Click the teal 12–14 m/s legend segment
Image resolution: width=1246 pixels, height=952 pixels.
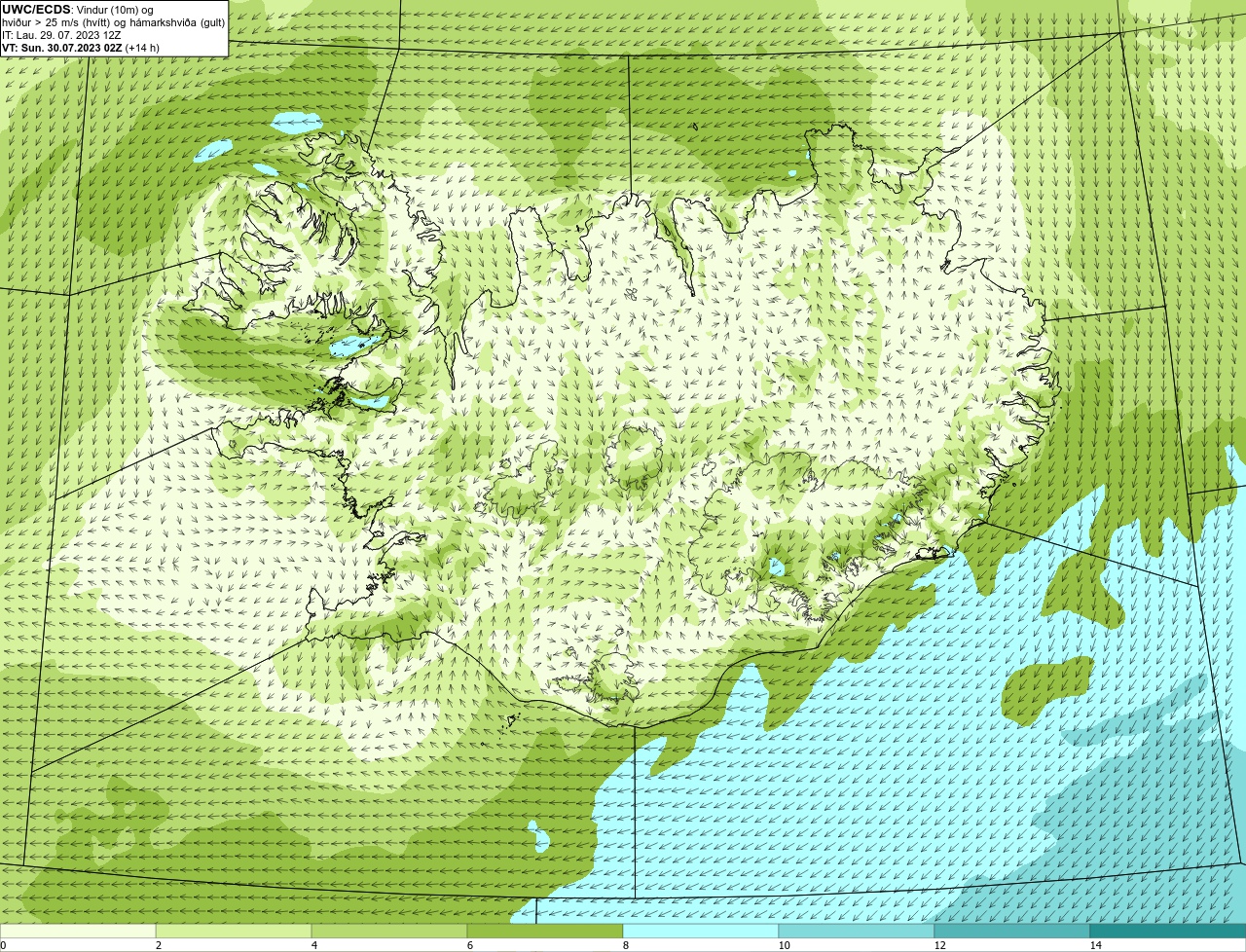click(1012, 931)
